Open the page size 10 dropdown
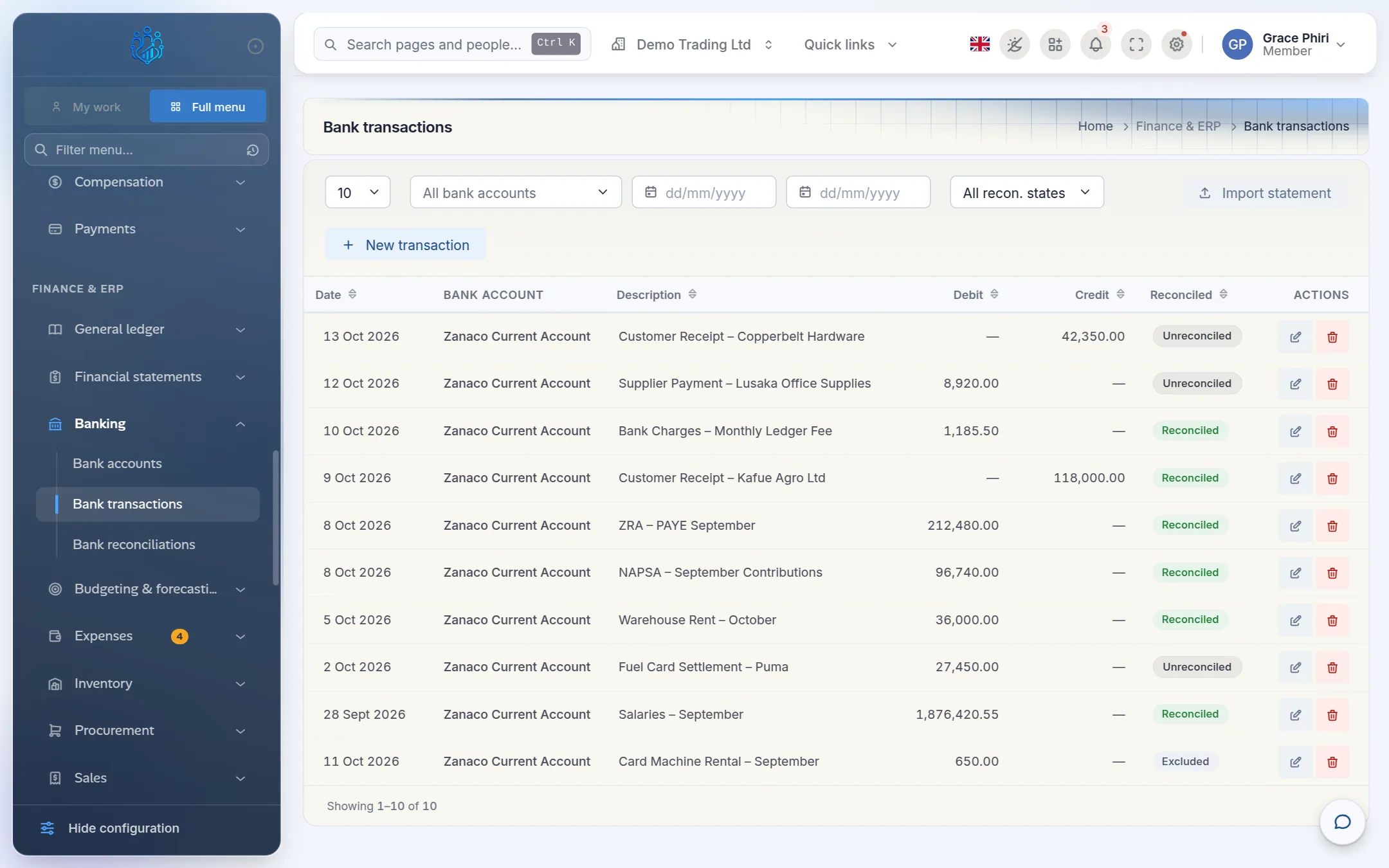 [358, 192]
